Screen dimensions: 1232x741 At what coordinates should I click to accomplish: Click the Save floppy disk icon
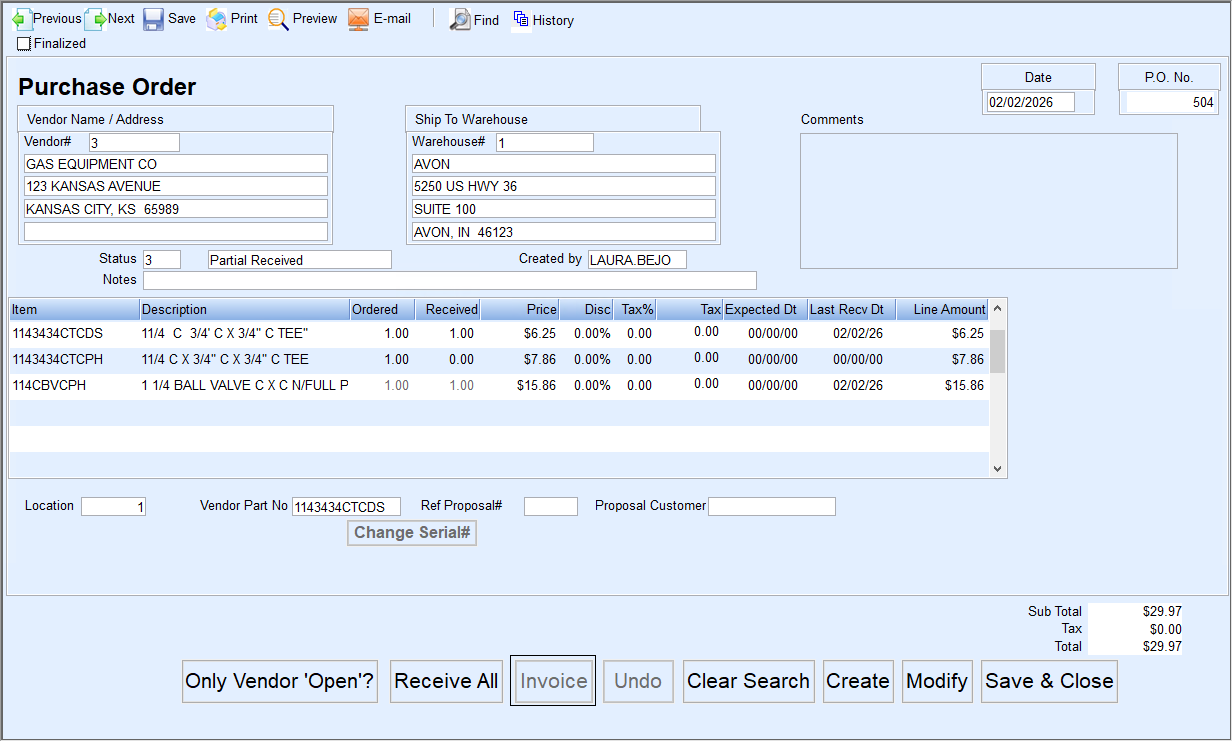pyautogui.click(x=153, y=19)
